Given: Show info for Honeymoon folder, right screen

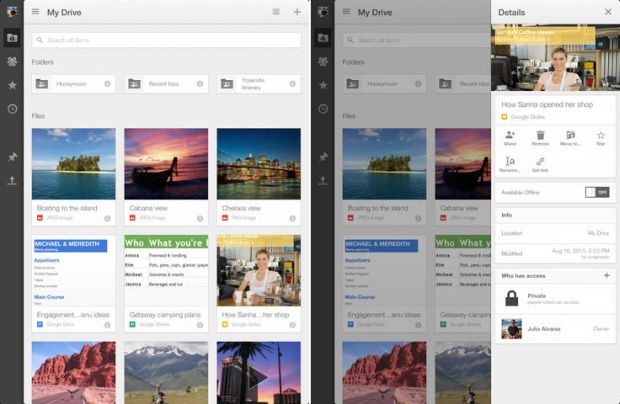Looking at the screenshot, I should tap(418, 84).
